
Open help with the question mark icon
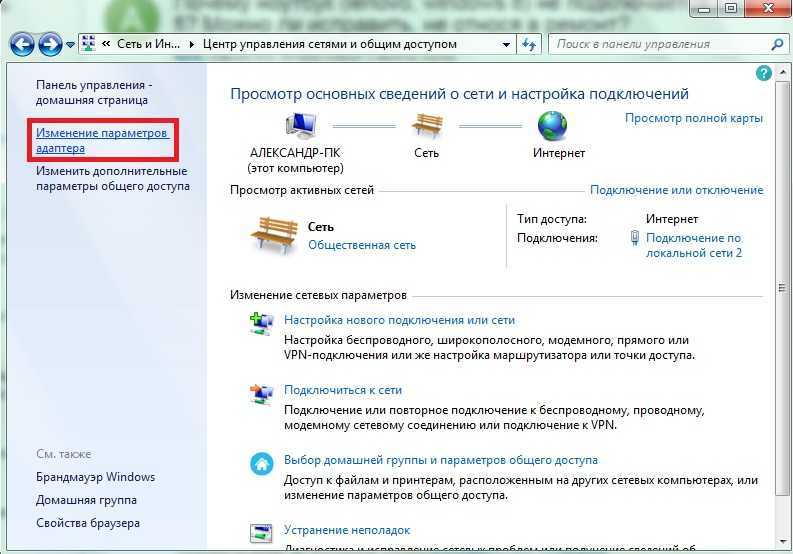[763, 73]
